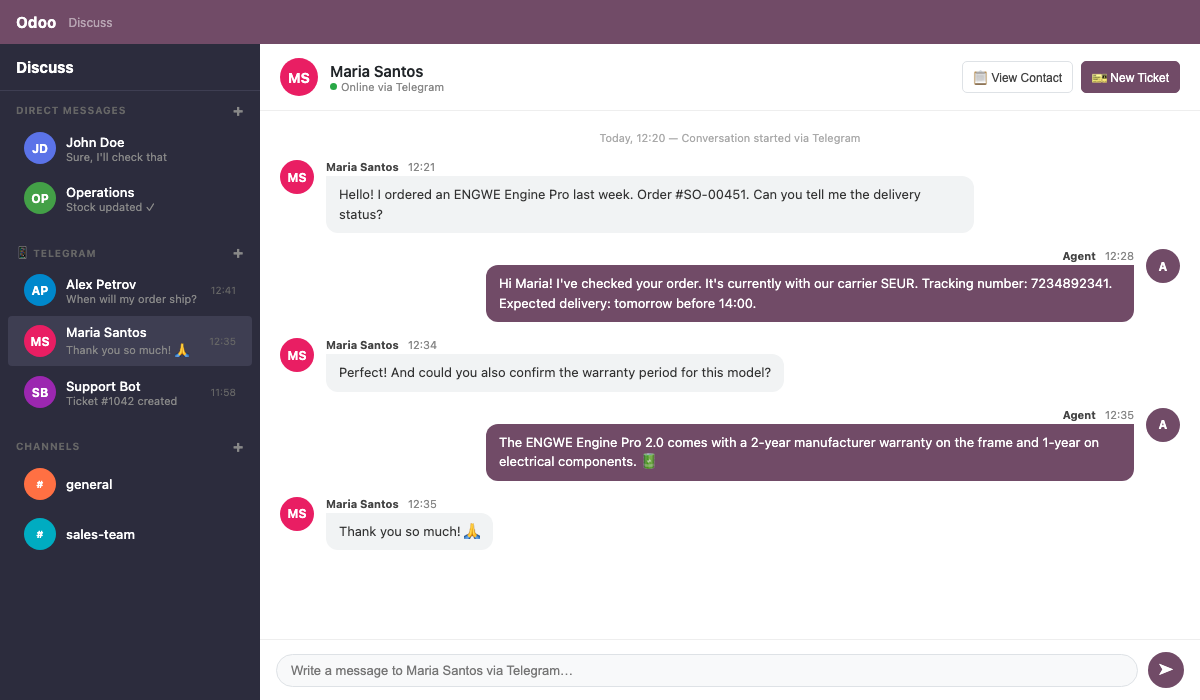The width and height of the screenshot is (1200, 700).
Task: Create a New Ticket
Action: click(1130, 77)
